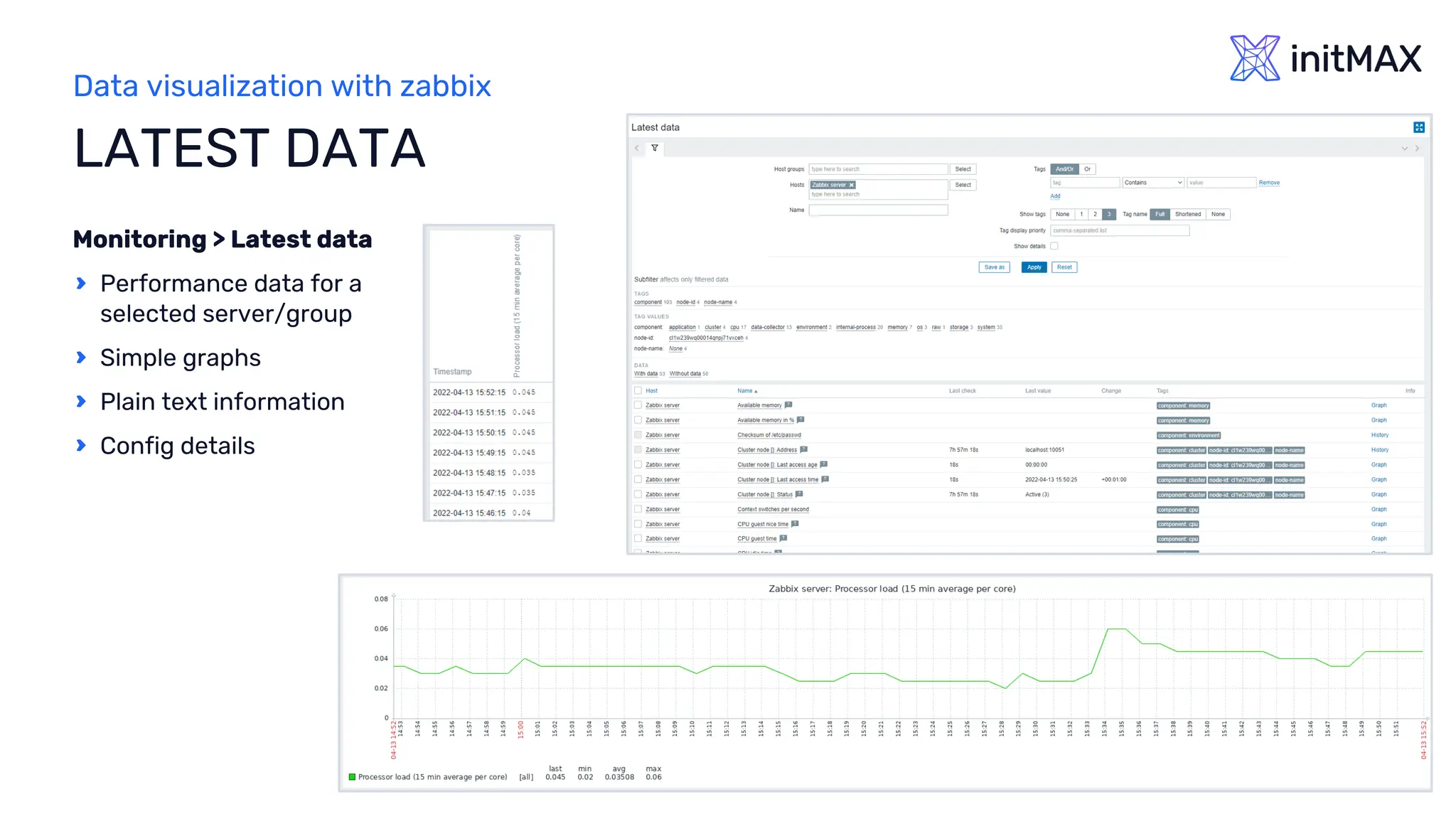
Task: Click the previous filter tab arrow
Action: point(637,148)
